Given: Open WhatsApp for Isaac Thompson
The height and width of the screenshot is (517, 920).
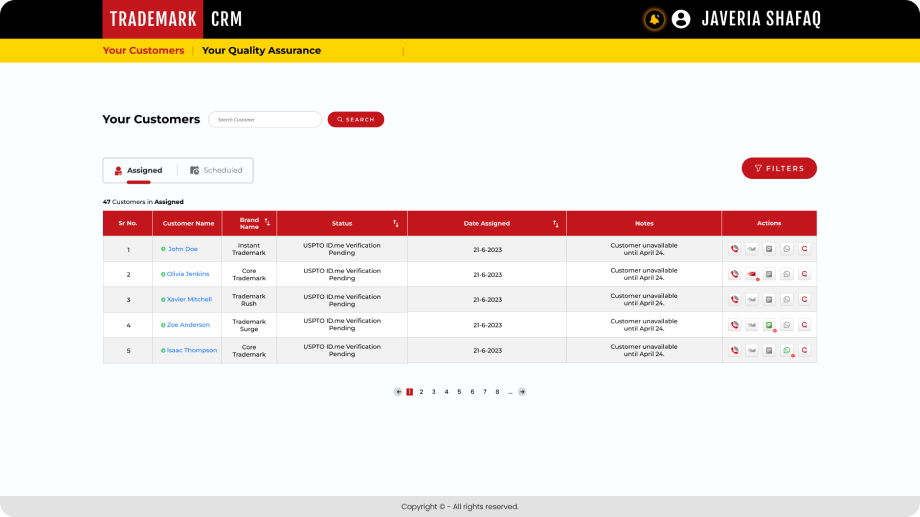Looking at the screenshot, I should pos(786,350).
